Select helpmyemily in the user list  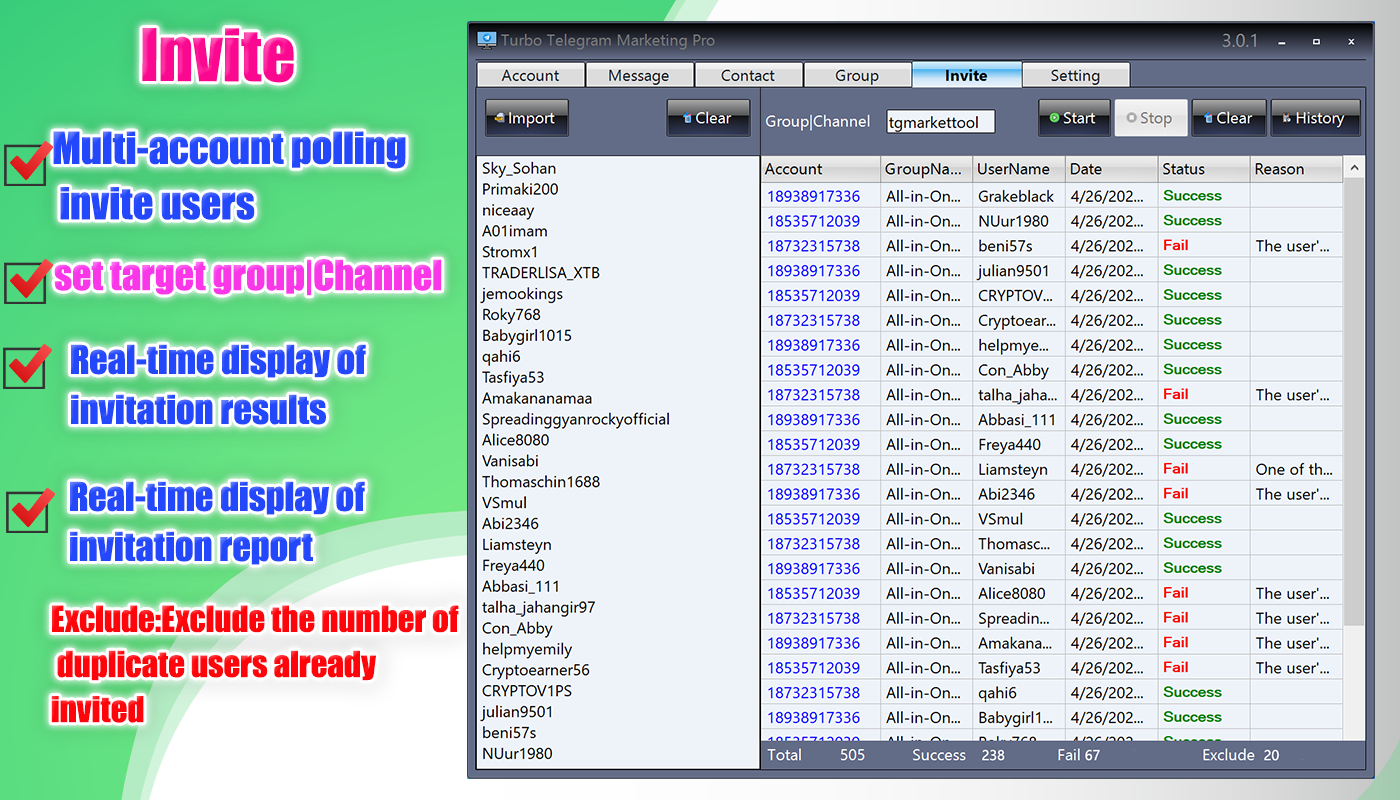(527, 649)
